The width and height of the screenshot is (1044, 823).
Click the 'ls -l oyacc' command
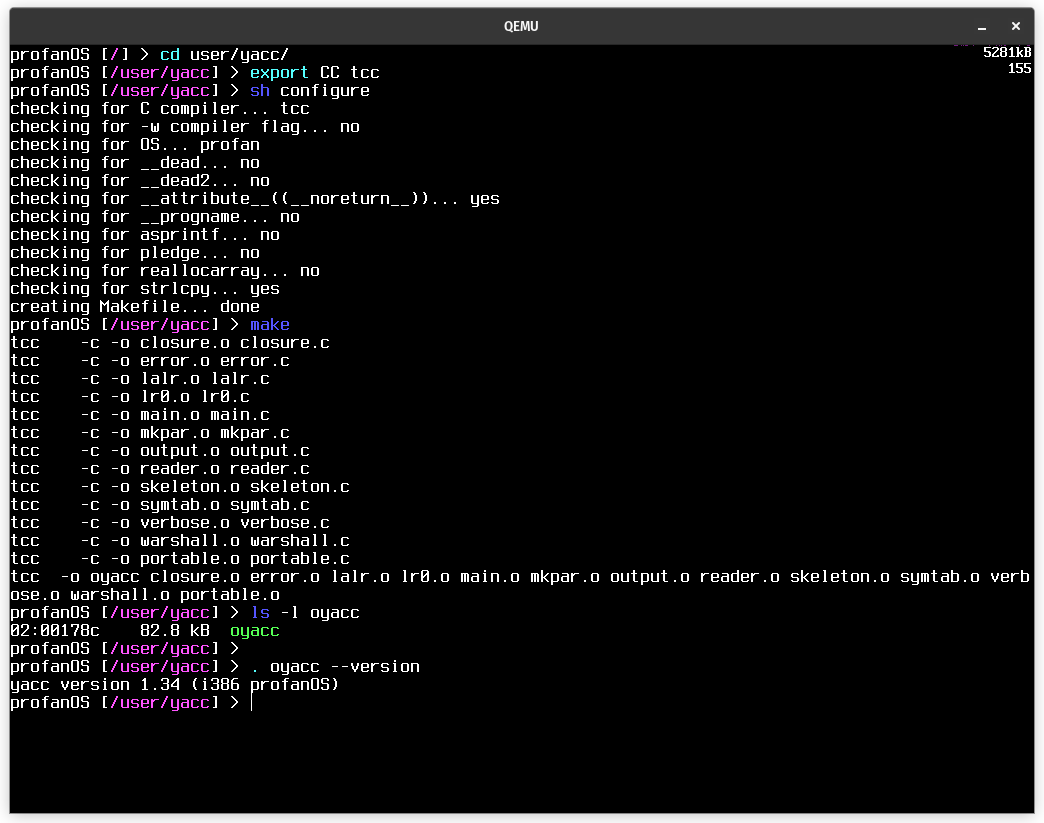click(304, 613)
